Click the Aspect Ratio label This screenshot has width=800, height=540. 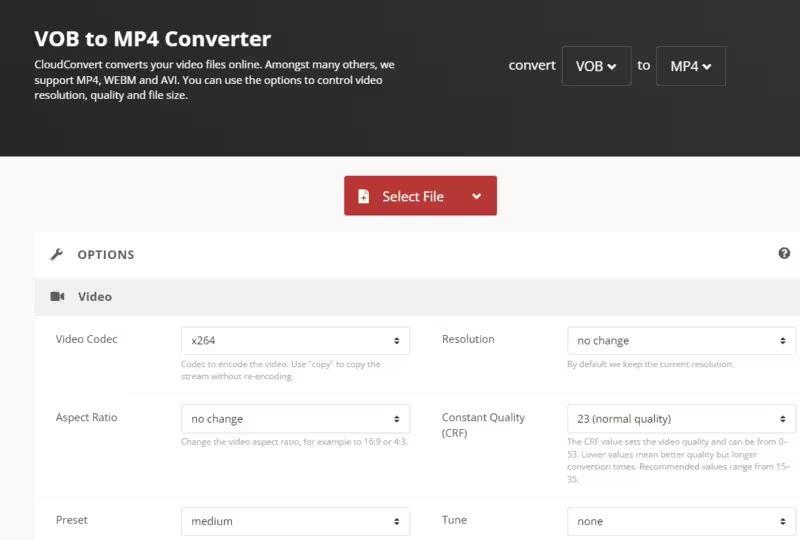pos(86,418)
